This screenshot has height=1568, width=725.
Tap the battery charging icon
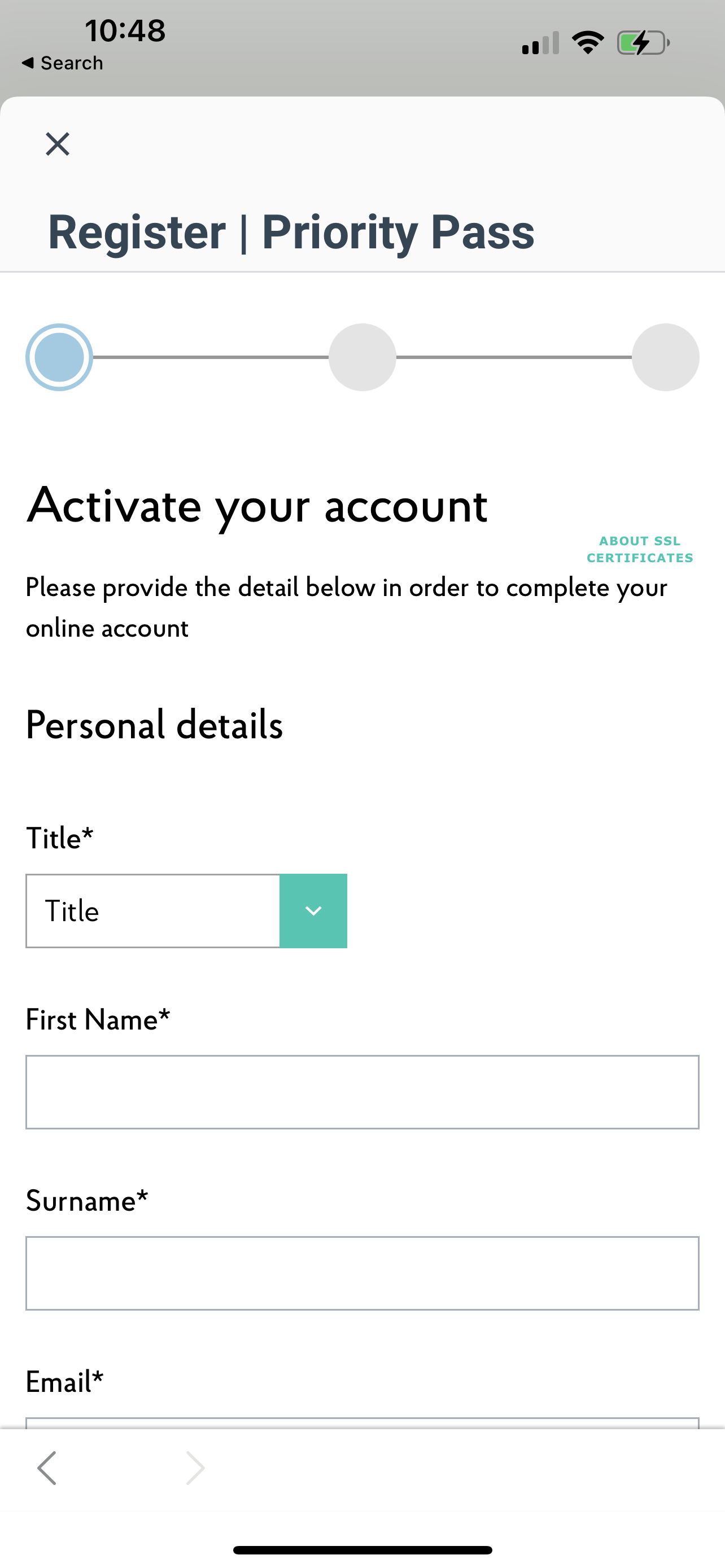pos(644,42)
